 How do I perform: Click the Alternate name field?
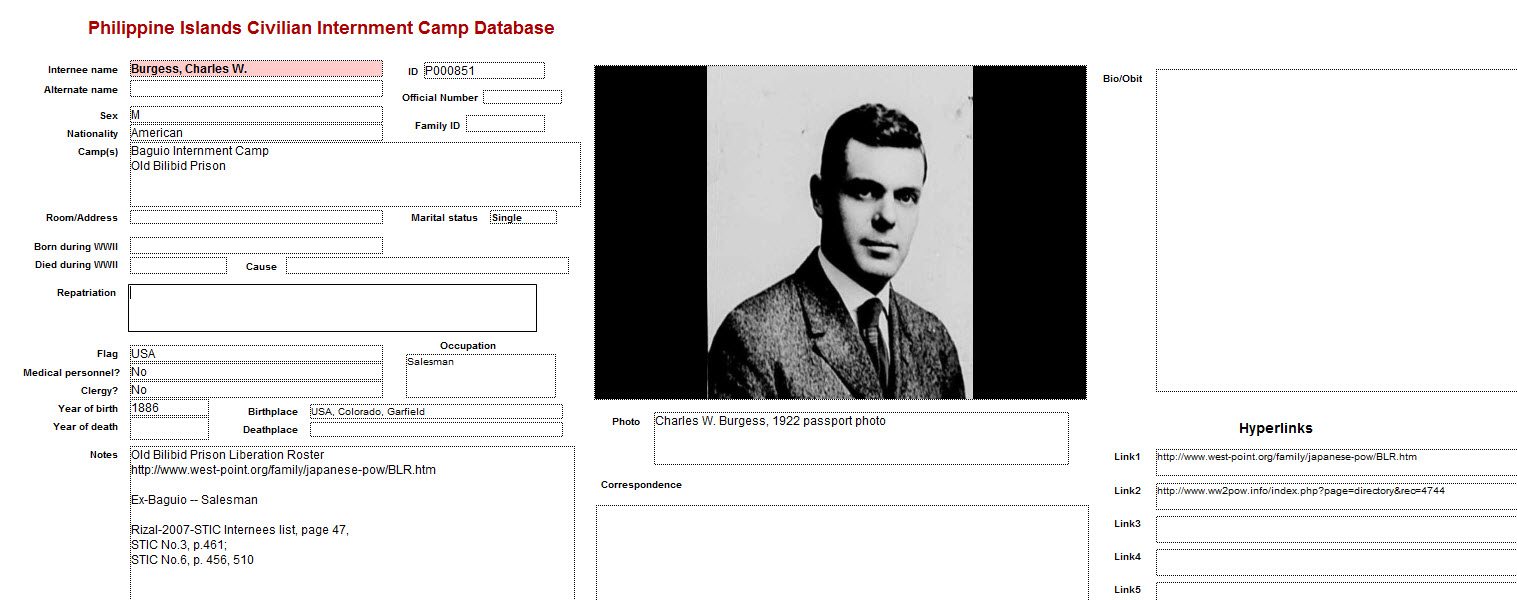coord(256,89)
